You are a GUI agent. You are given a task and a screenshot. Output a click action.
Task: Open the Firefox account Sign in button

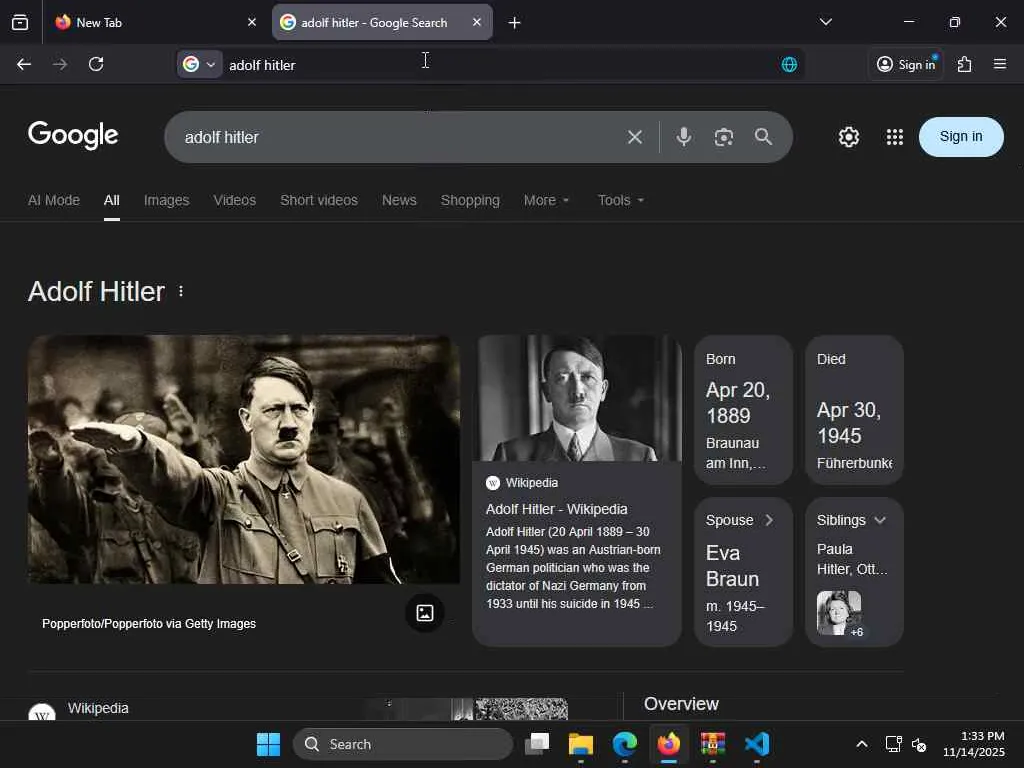(906, 64)
